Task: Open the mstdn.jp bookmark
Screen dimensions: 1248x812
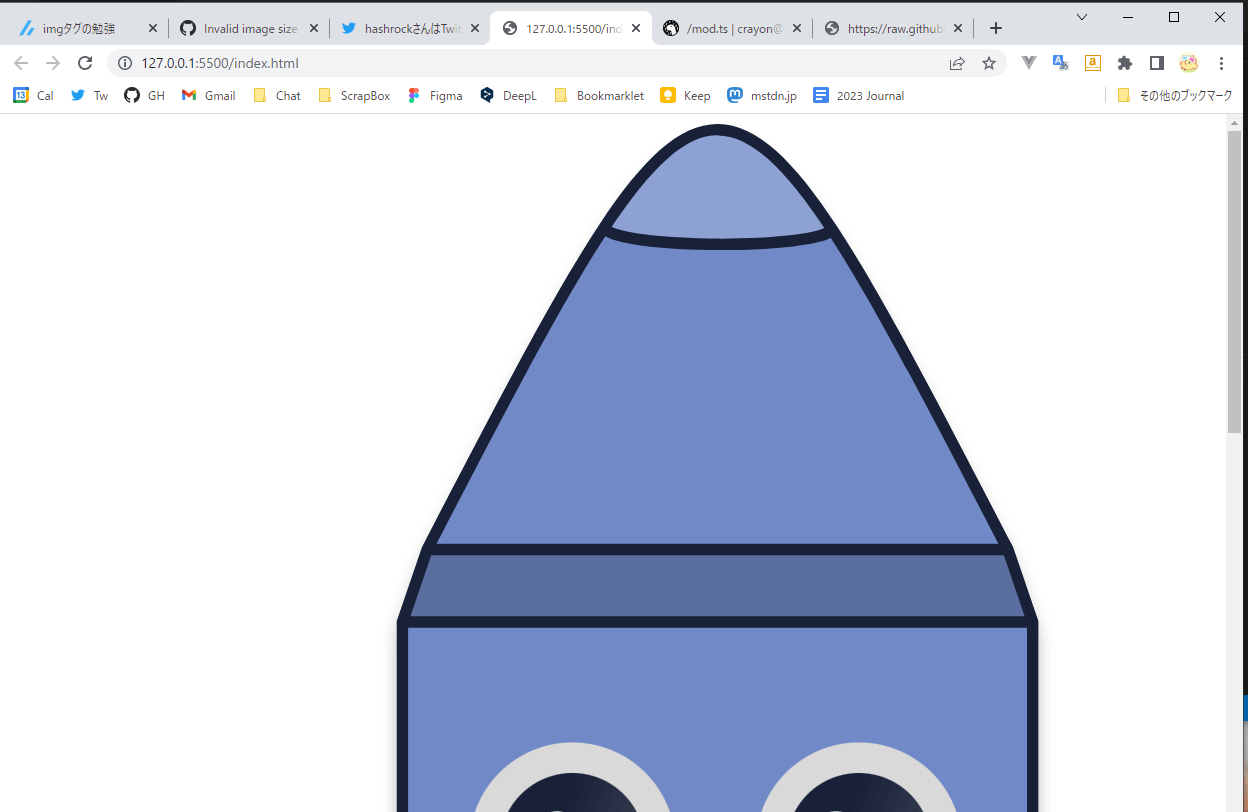Action: [762, 95]
